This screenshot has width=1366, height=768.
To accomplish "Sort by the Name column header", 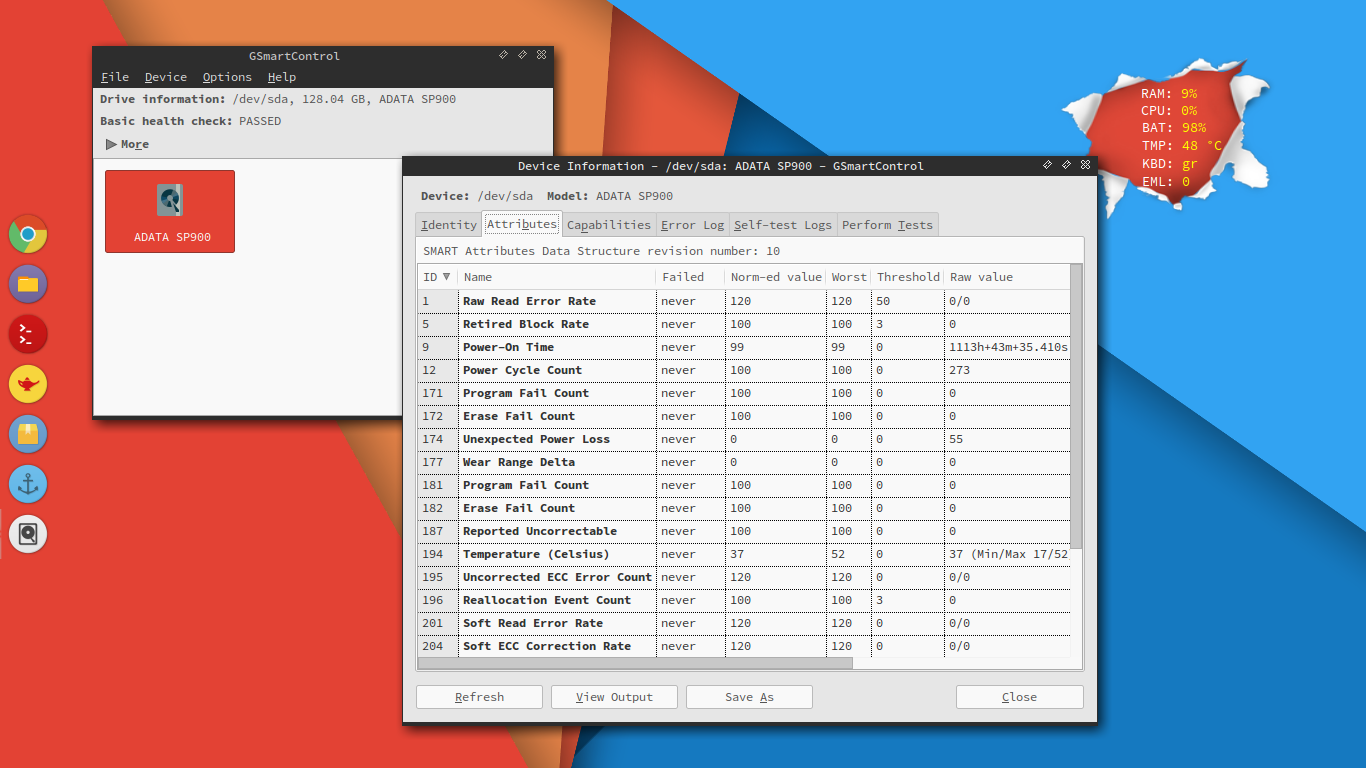I will [x=556, y=277].
